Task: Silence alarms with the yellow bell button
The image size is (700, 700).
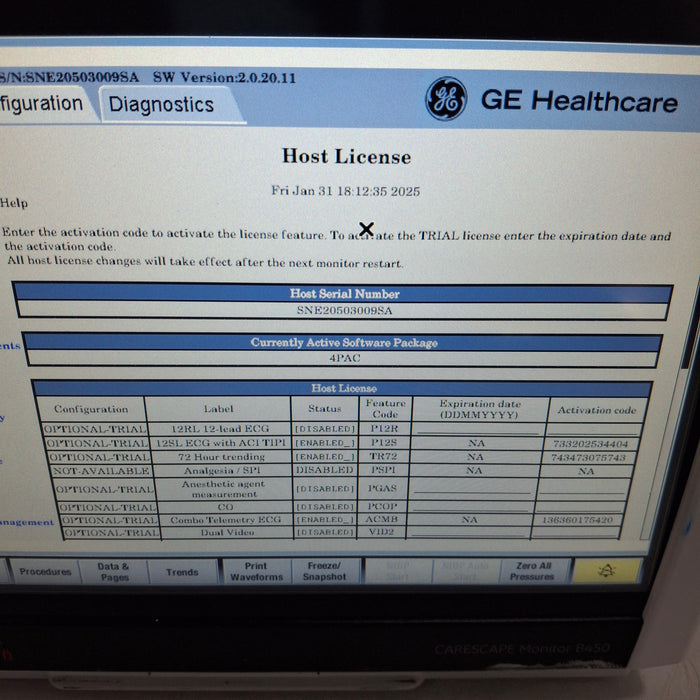Action: 606,571
